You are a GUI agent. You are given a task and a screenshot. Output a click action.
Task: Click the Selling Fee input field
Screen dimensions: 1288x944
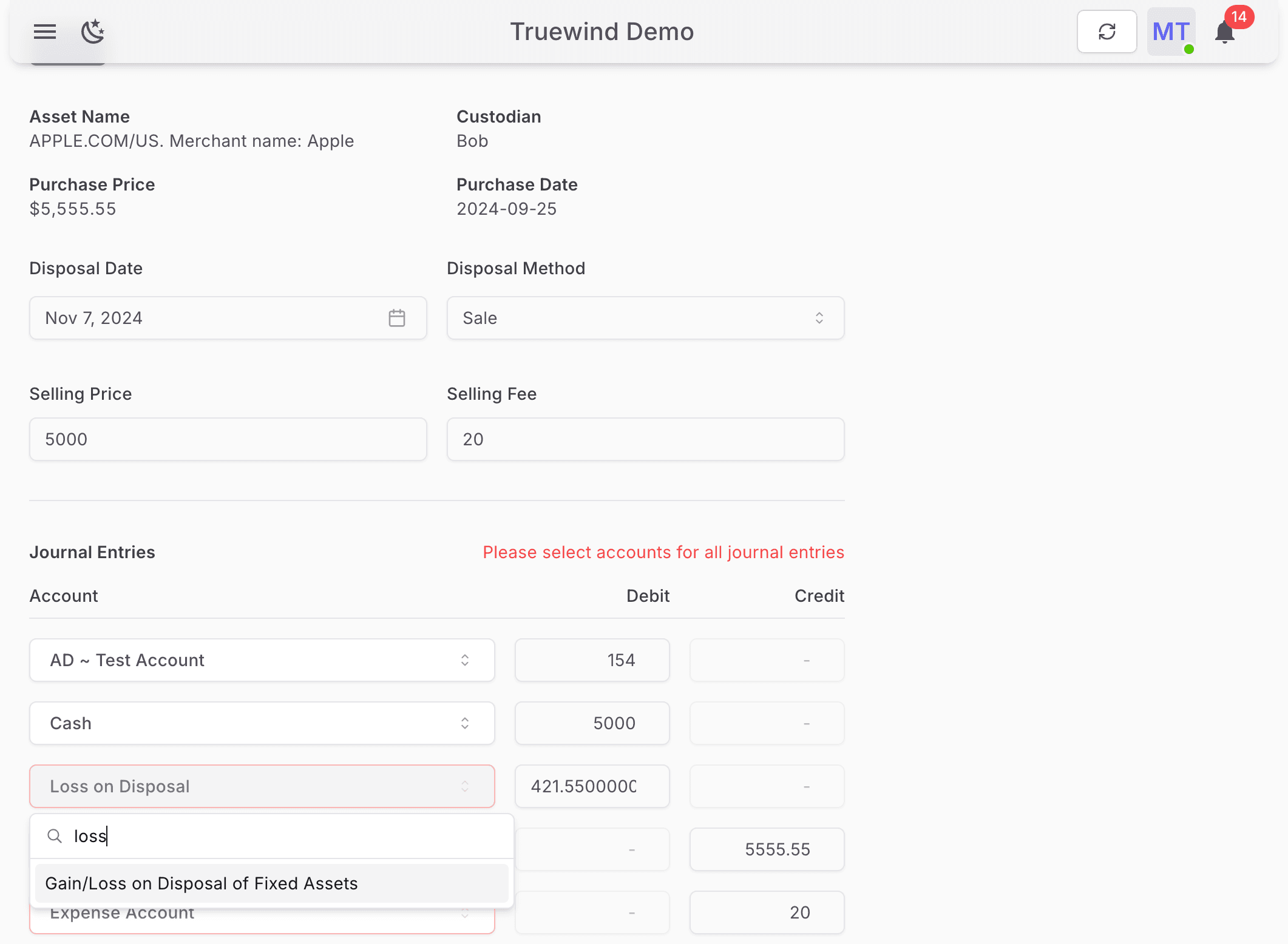point(645,439)
